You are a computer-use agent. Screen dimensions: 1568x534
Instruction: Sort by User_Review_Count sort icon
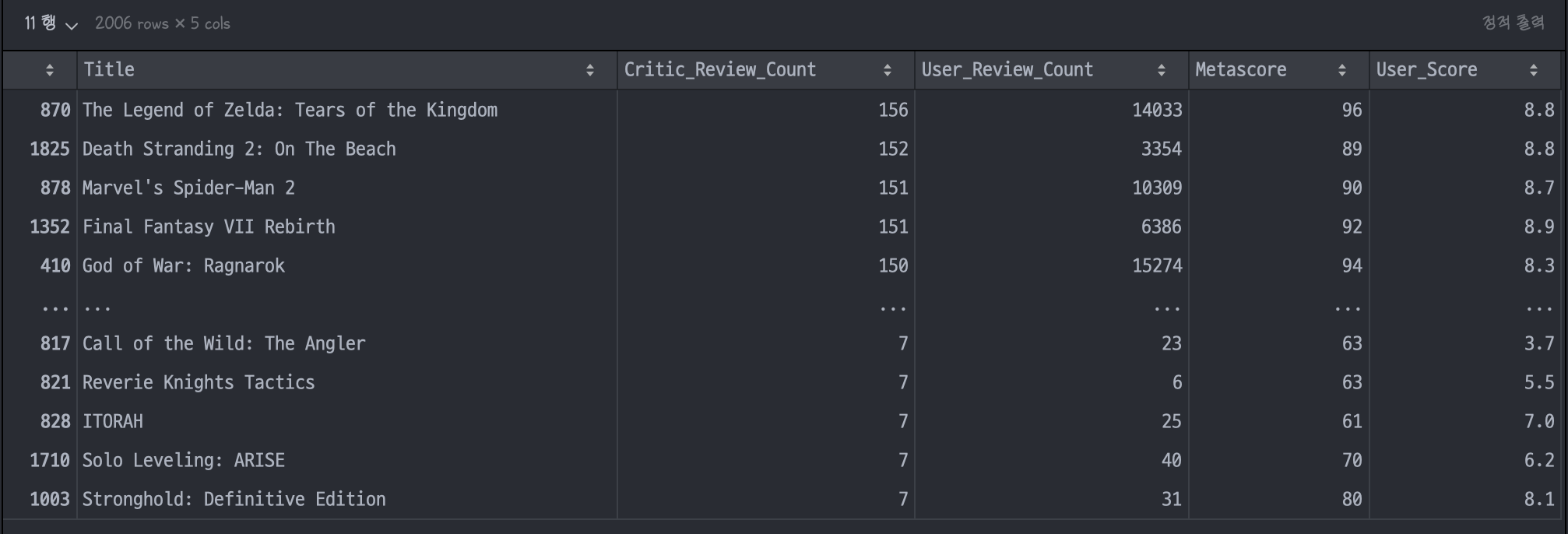point(1162,70)
